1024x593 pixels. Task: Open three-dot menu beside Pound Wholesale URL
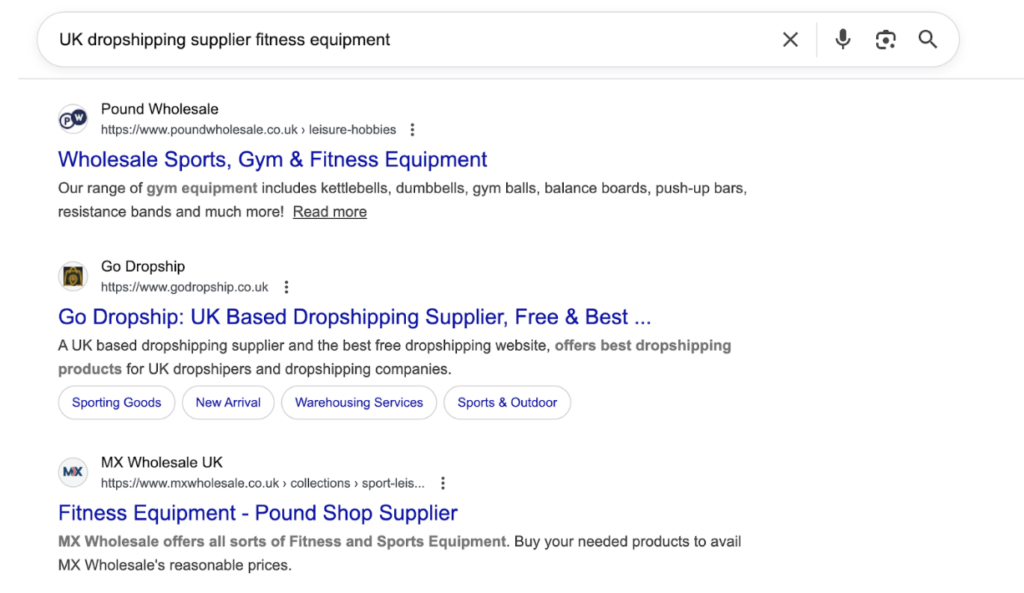point(412,129)
